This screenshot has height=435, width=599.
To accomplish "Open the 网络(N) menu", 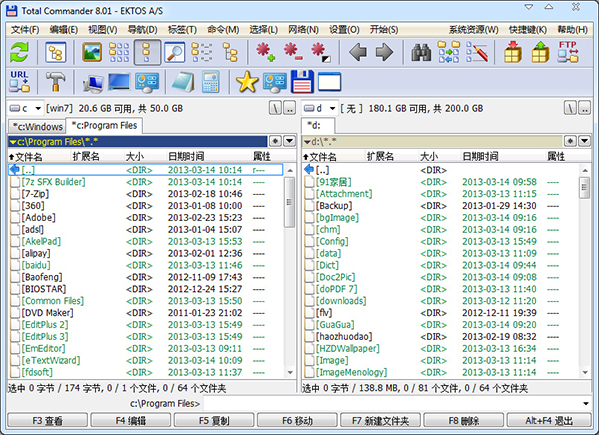I will tap(303, 30).
